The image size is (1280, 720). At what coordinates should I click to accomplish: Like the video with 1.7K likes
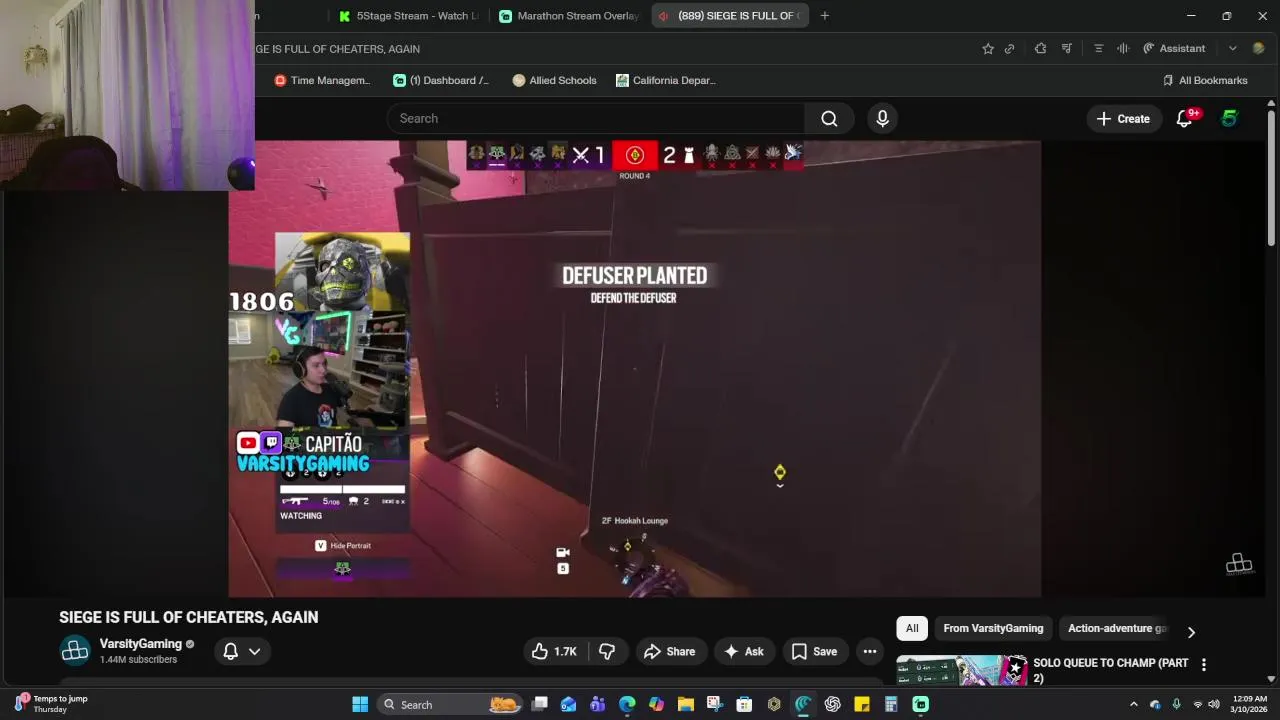[x=554, y=651]
